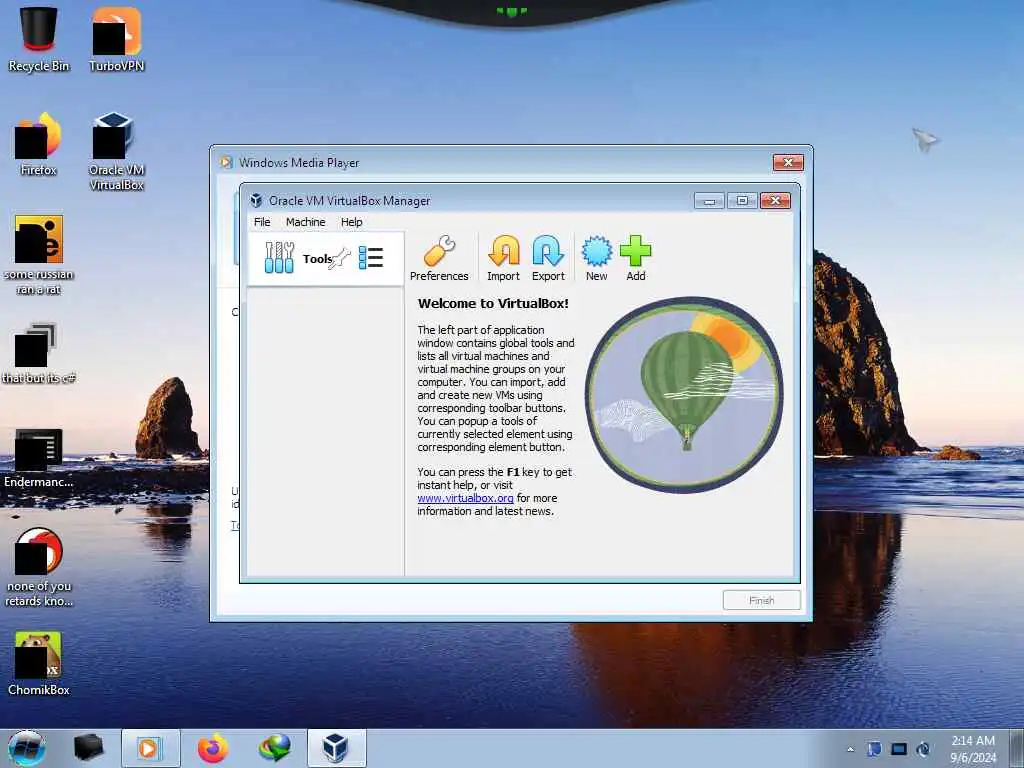1024x768 pixels.
Task: Open the Help menu
Action: point(351,222)
